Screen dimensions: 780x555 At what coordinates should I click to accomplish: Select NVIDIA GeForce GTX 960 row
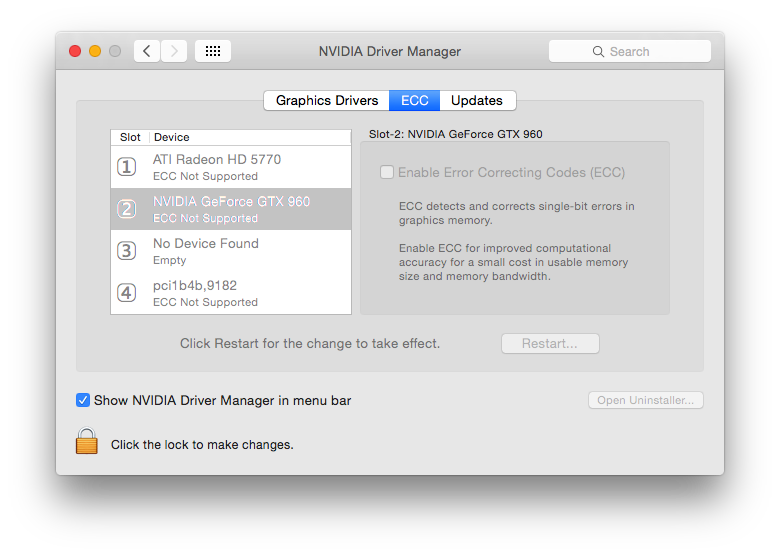[231, 209]
